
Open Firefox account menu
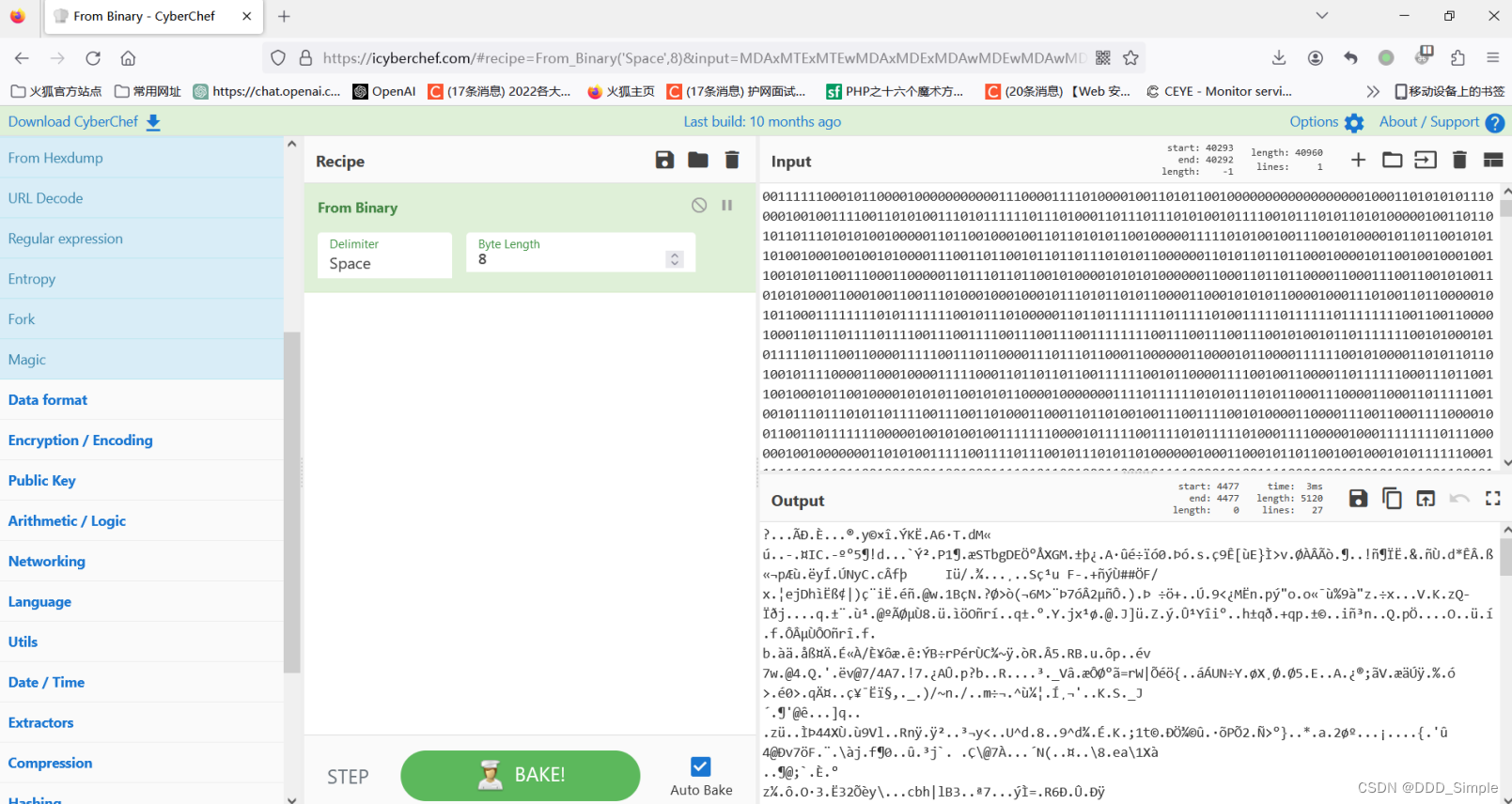(1315, 58)
